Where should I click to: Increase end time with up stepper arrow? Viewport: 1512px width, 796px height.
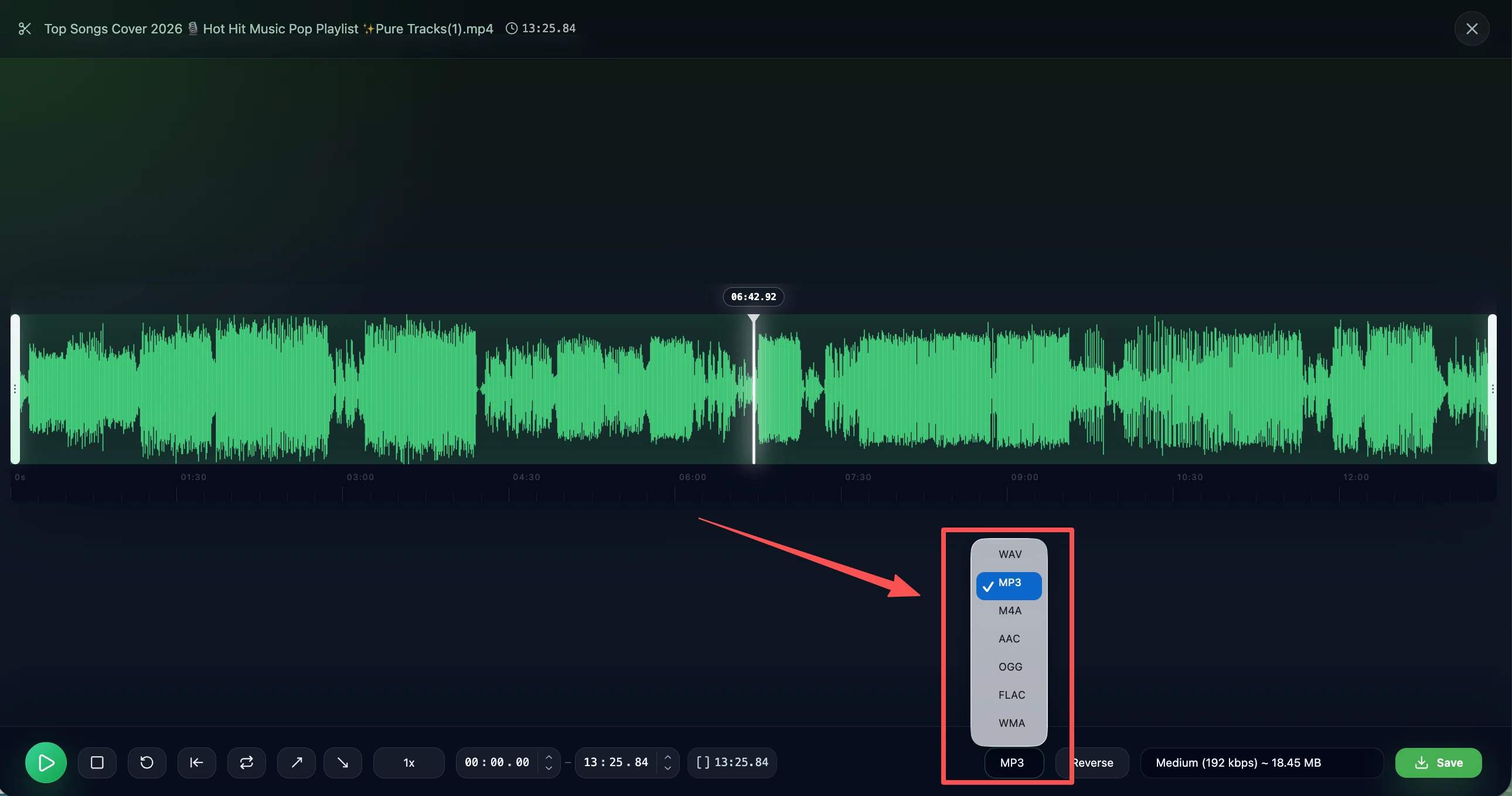point(668,756)
